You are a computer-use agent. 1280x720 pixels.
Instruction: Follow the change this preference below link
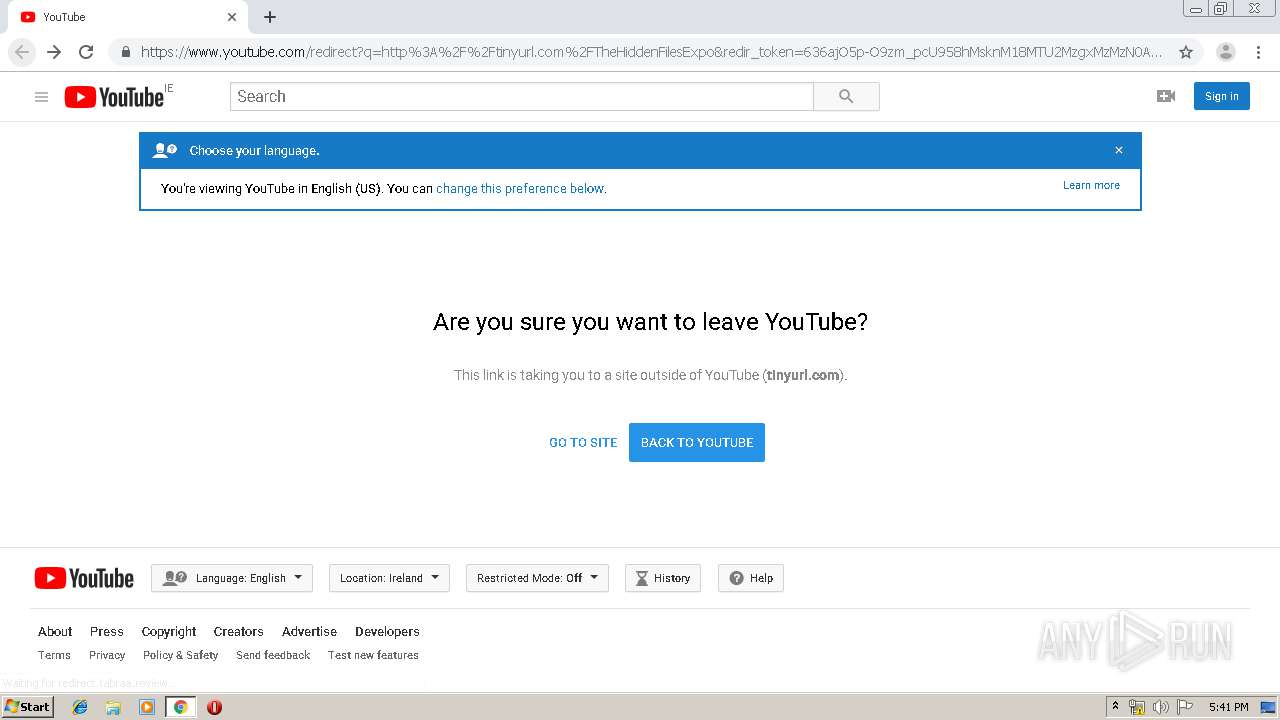(520, 188)
